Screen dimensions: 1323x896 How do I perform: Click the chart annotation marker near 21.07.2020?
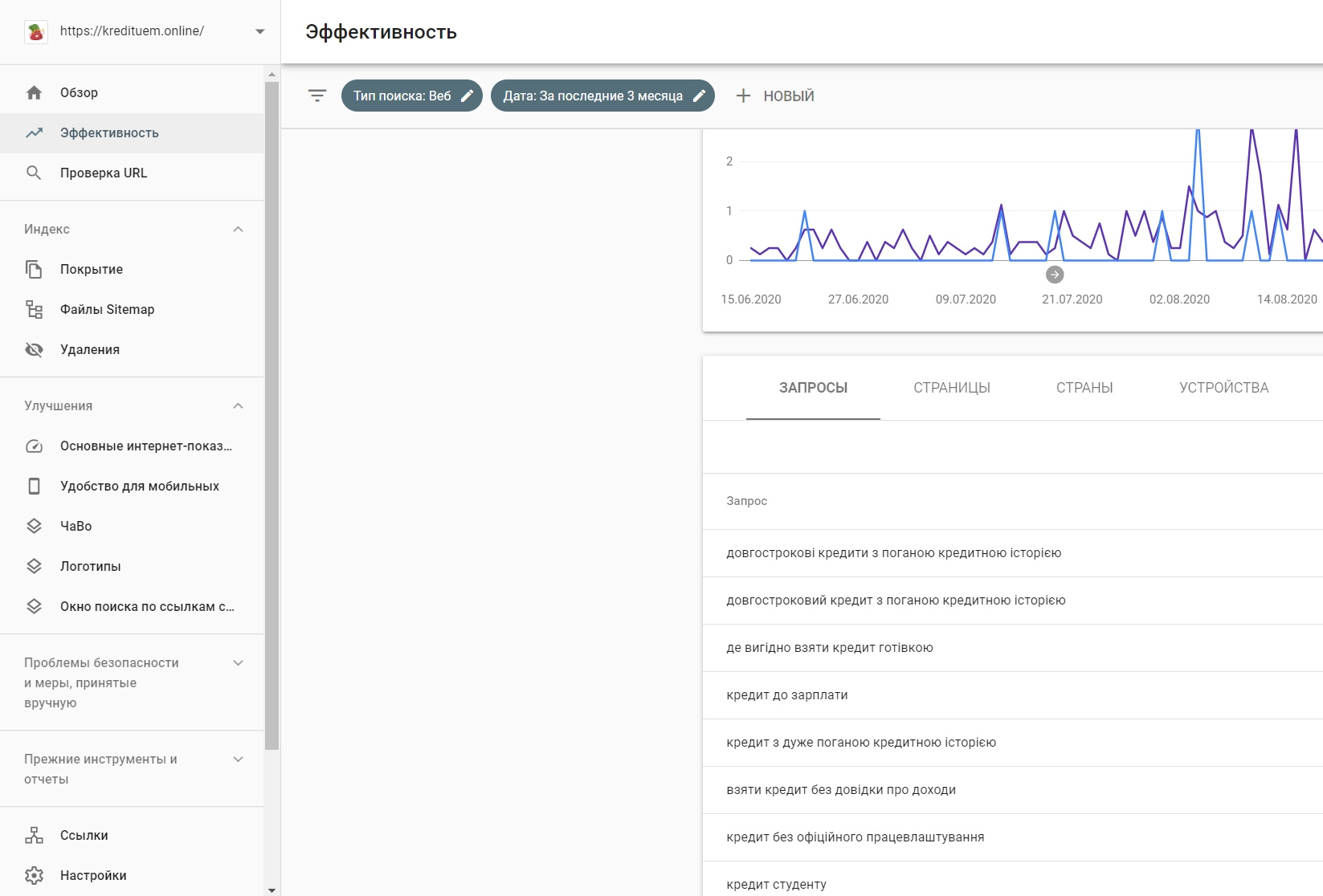(x=1055, y=275)
